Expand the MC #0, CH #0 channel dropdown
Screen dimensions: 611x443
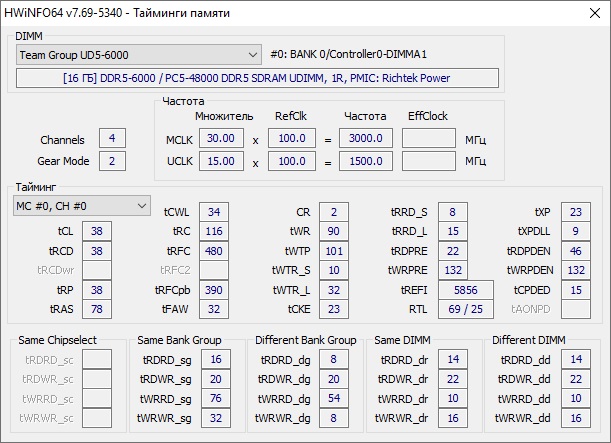pyautogui.click(x=81, y=206)
